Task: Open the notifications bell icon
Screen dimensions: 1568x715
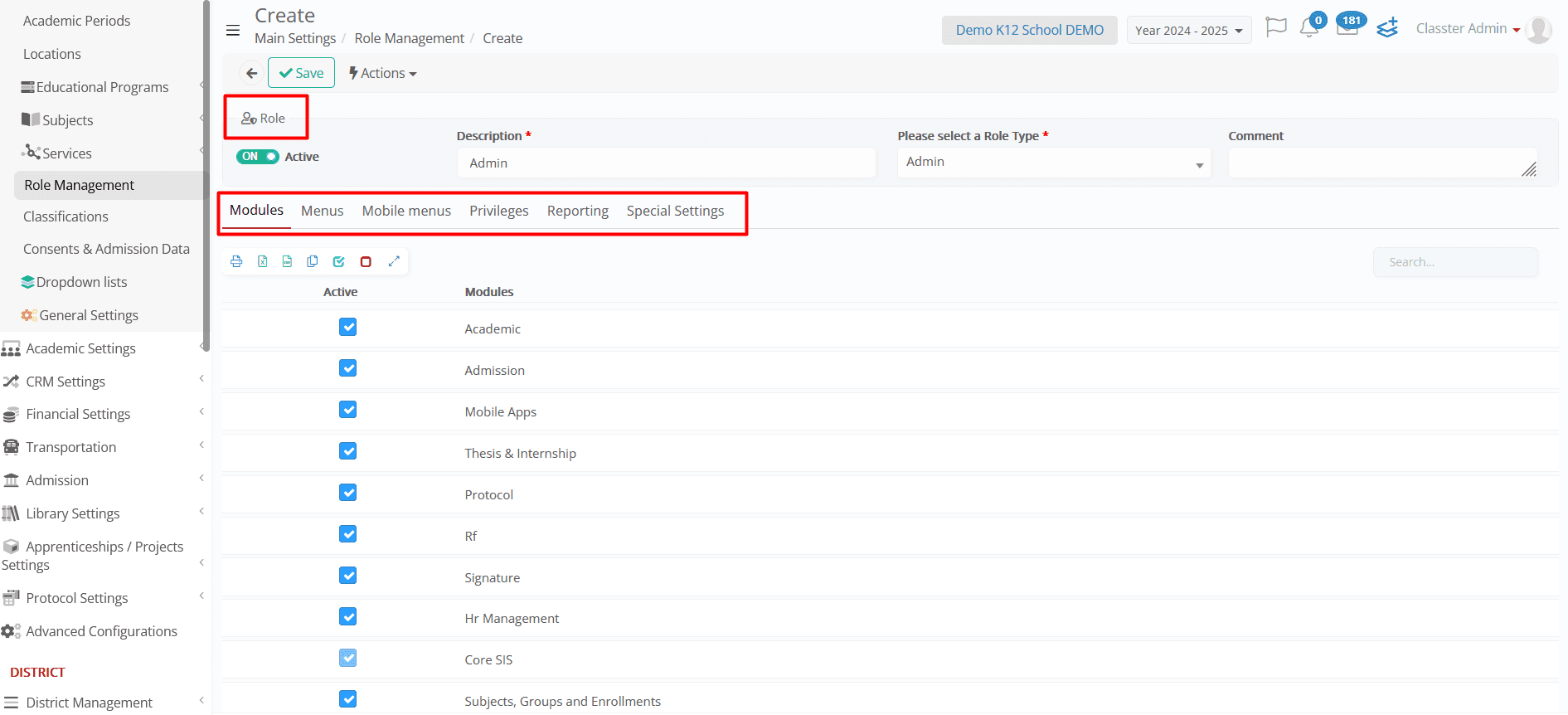Action: point(1309,28)
